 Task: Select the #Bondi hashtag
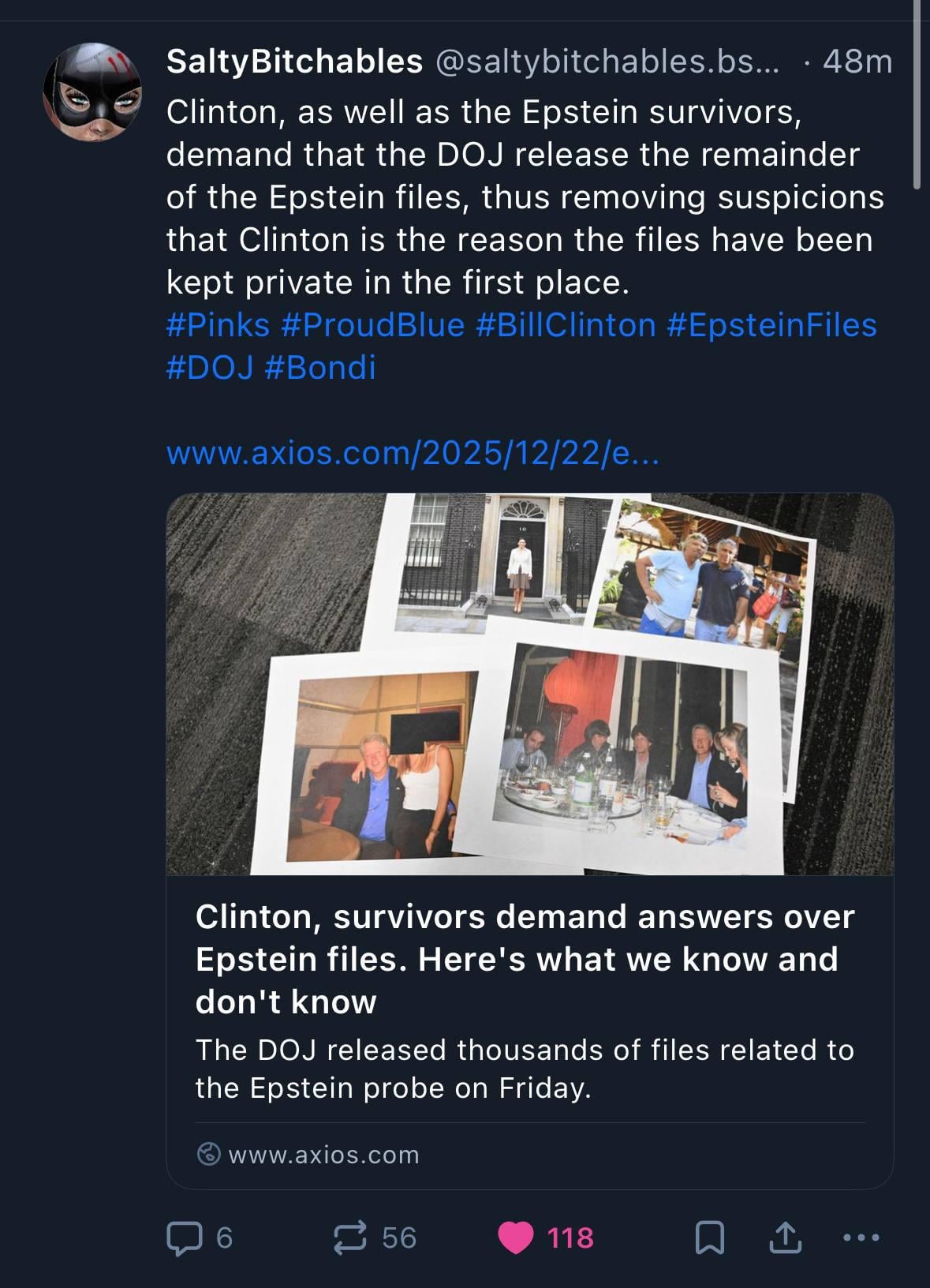tap(321, 368)
